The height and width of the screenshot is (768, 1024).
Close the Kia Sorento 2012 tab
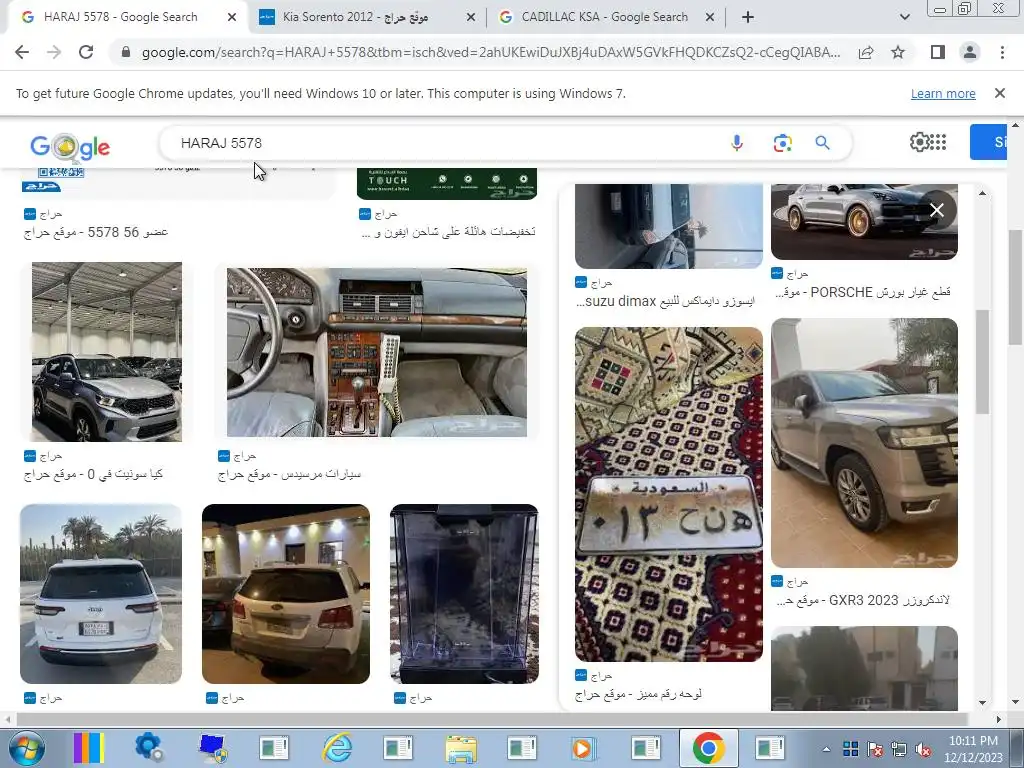coord(470,18)
